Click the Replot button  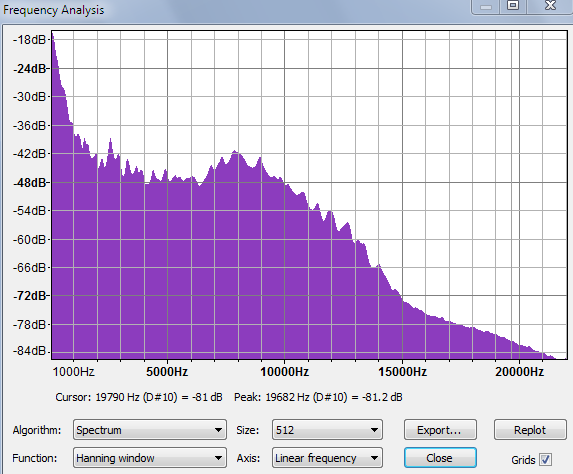(x=530, y=430)
